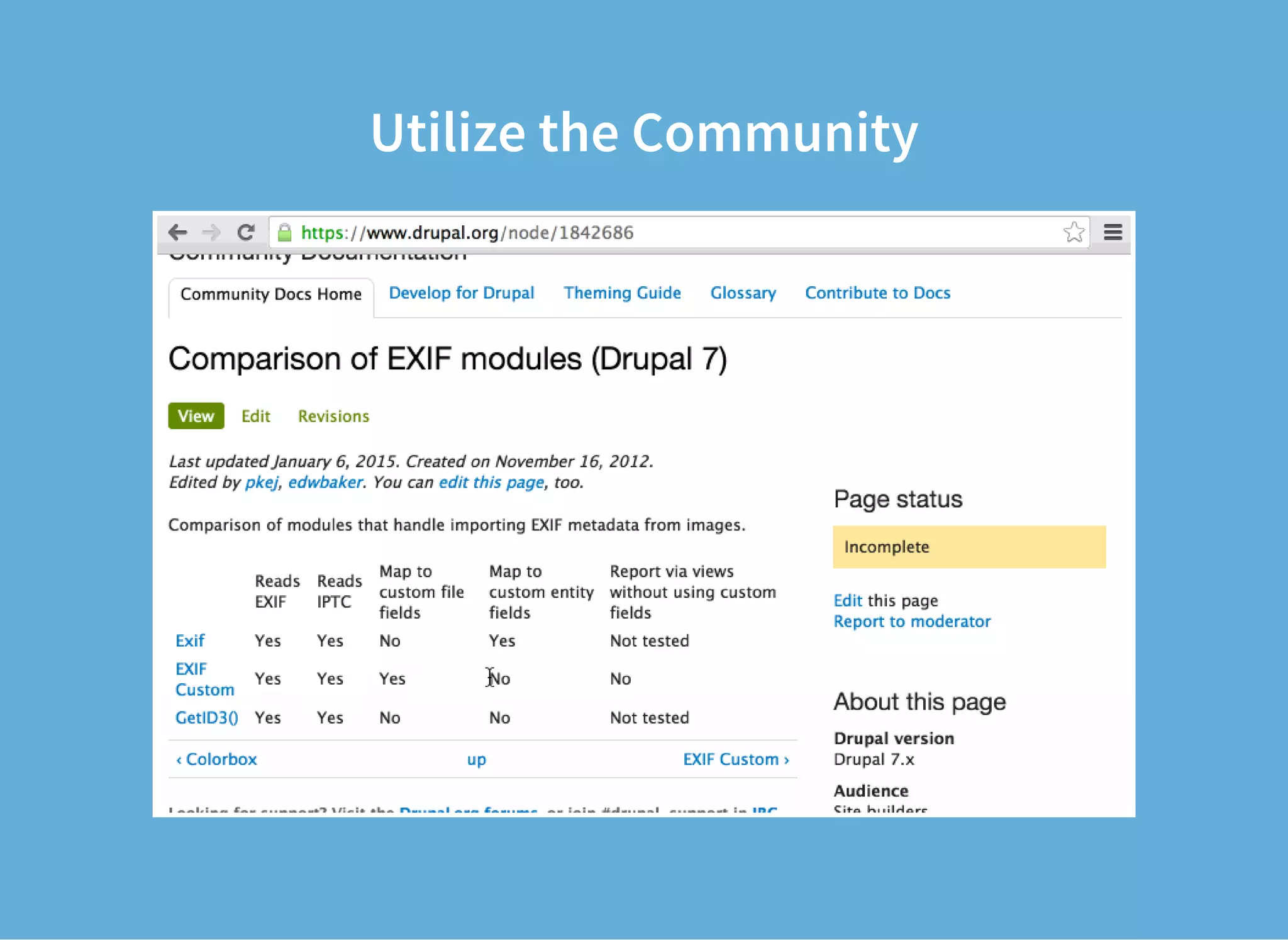Click the up navigation link
This screenshot has height=940, width=1288.
pos(476,759)
